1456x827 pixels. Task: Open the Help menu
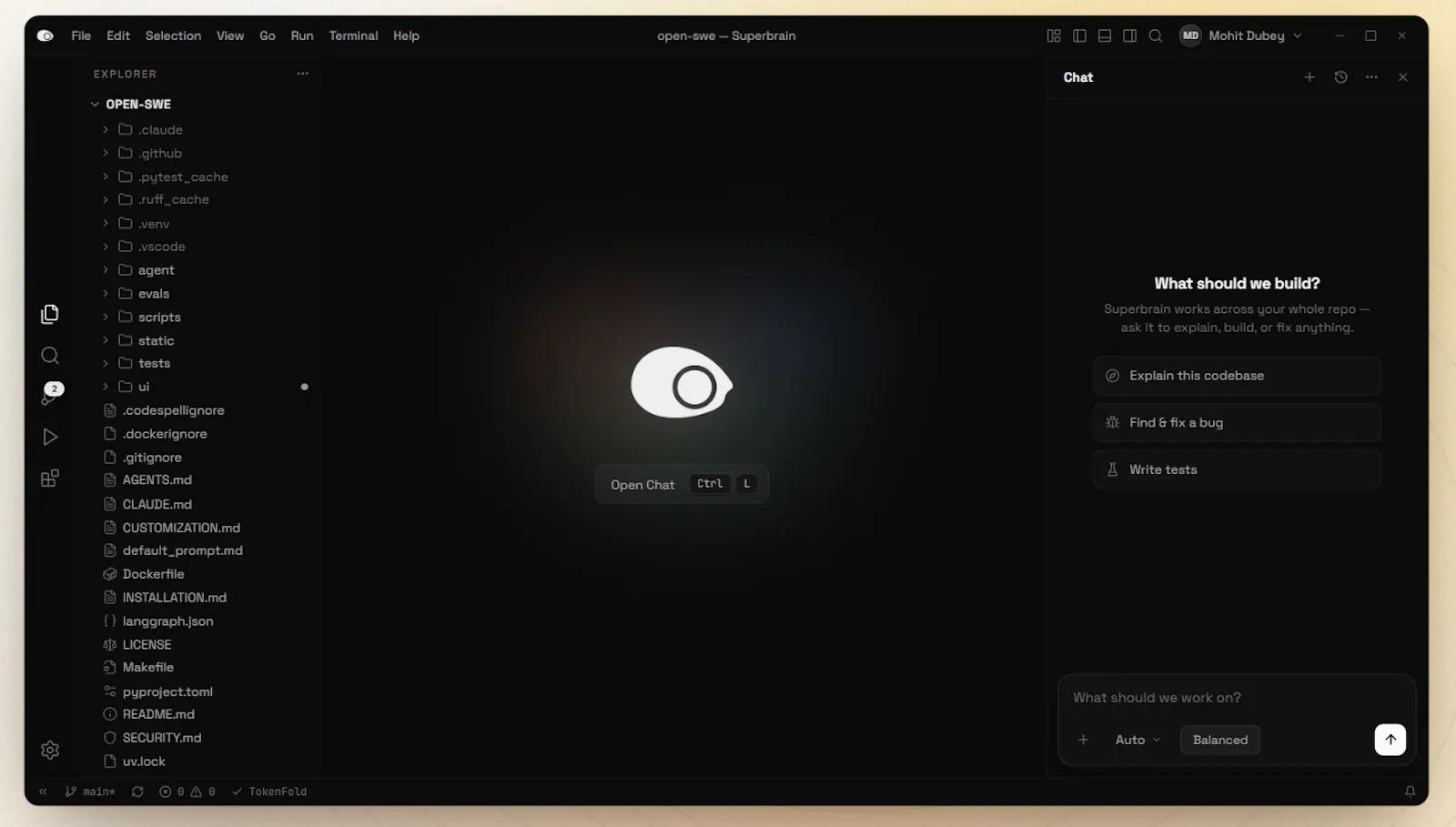tap(406, 35)
